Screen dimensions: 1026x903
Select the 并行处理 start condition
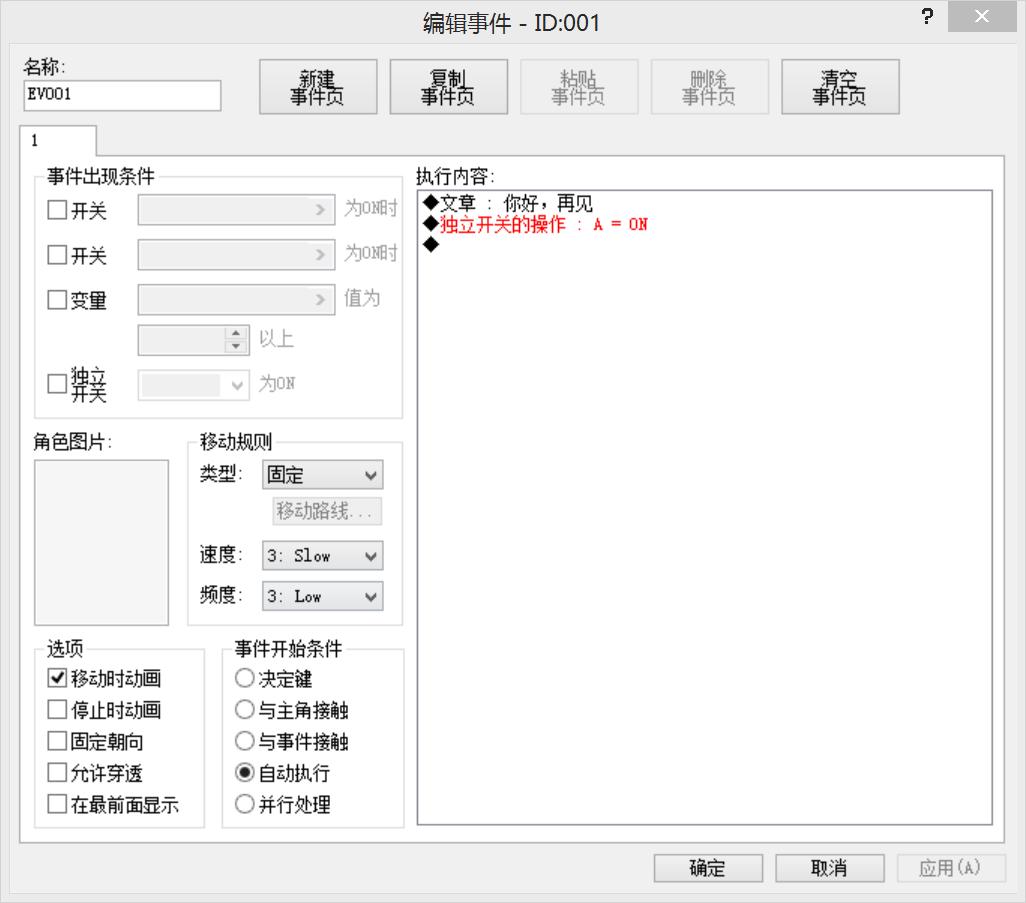tap(244, 804)
